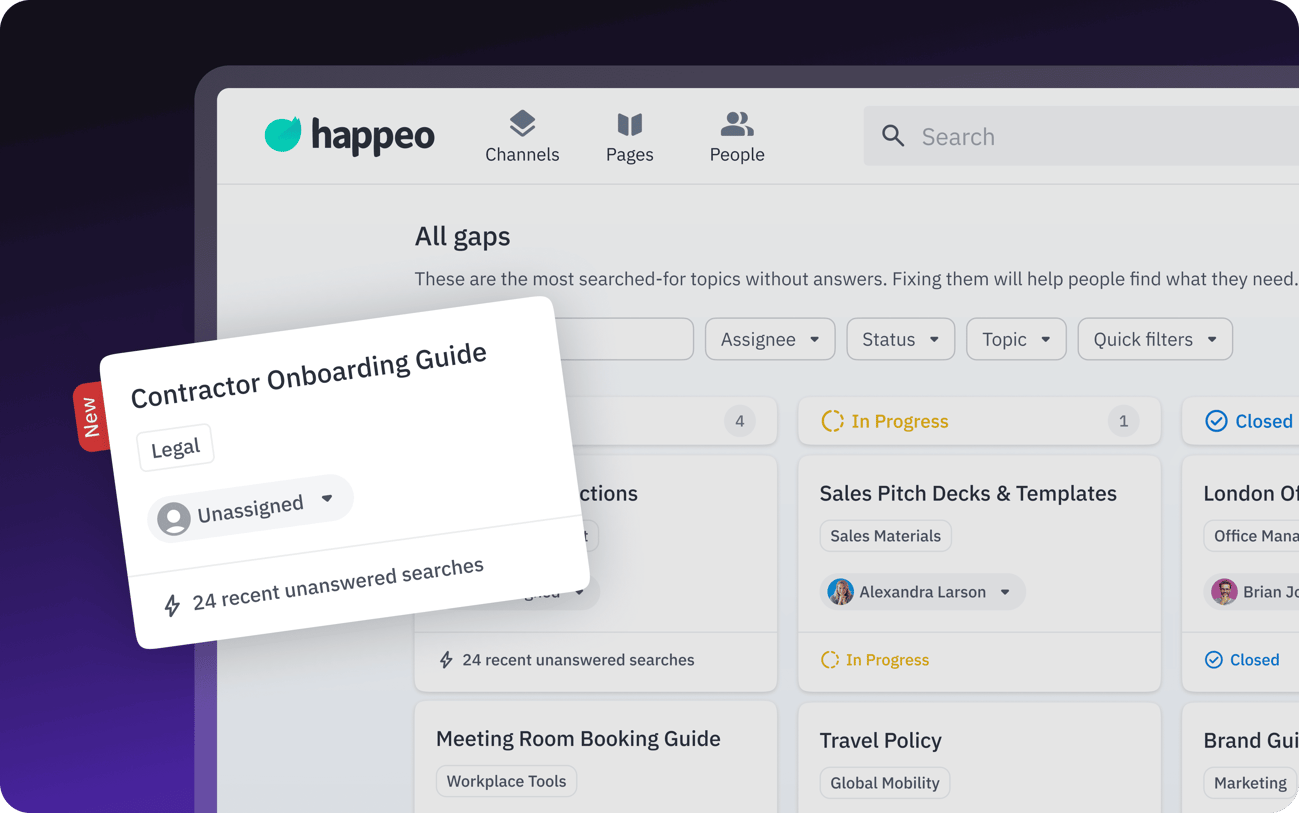Open the Pages section icon
Image resolution: width=1299 pixels, height=813 pixels.
point(629,122)
